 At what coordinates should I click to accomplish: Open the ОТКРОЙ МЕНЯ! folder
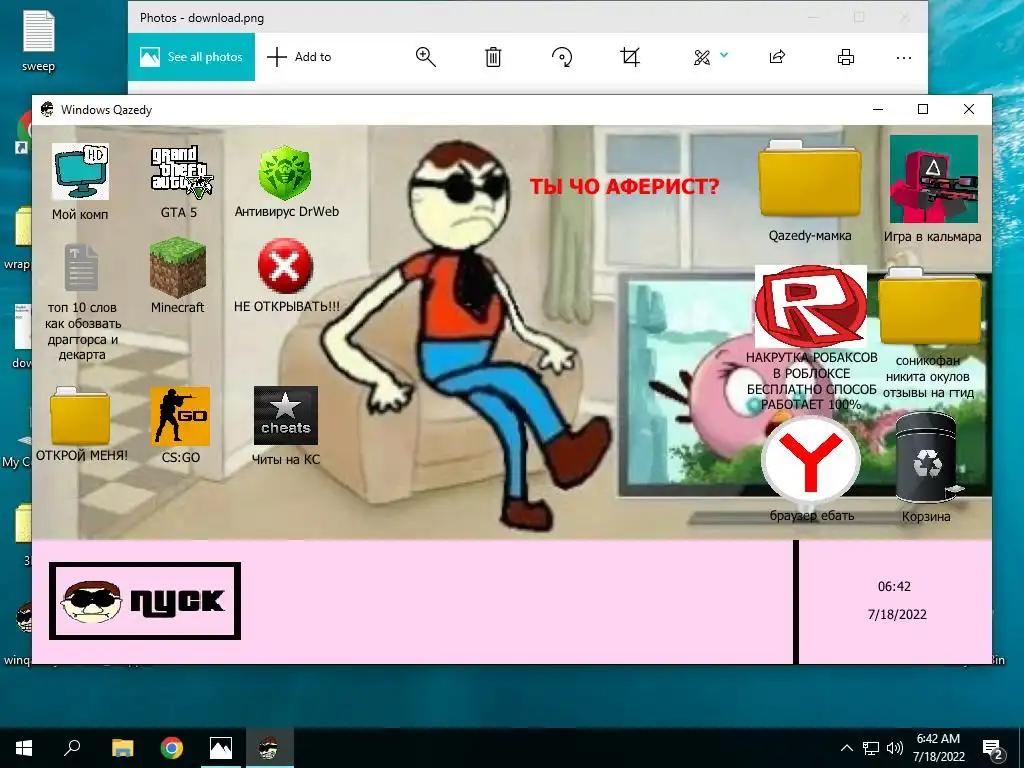80,416
